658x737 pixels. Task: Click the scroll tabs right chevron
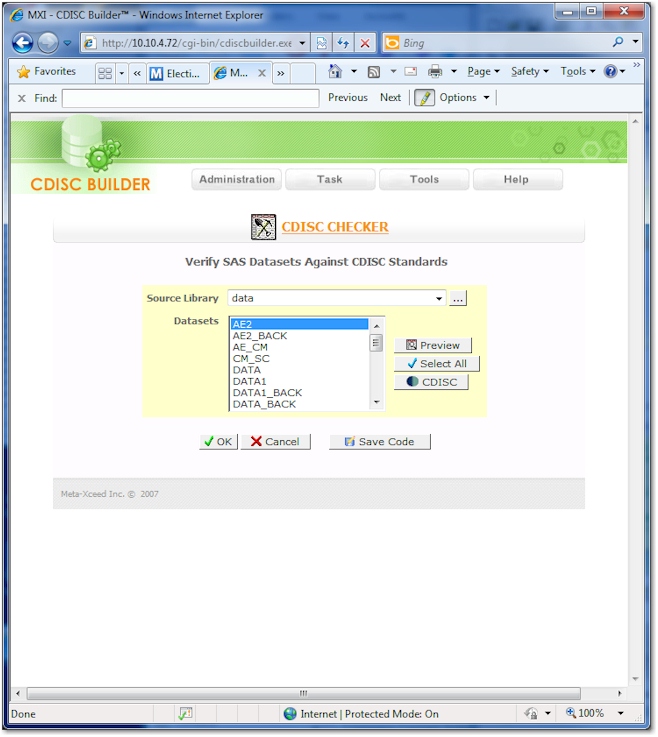(x=281, y=73)
